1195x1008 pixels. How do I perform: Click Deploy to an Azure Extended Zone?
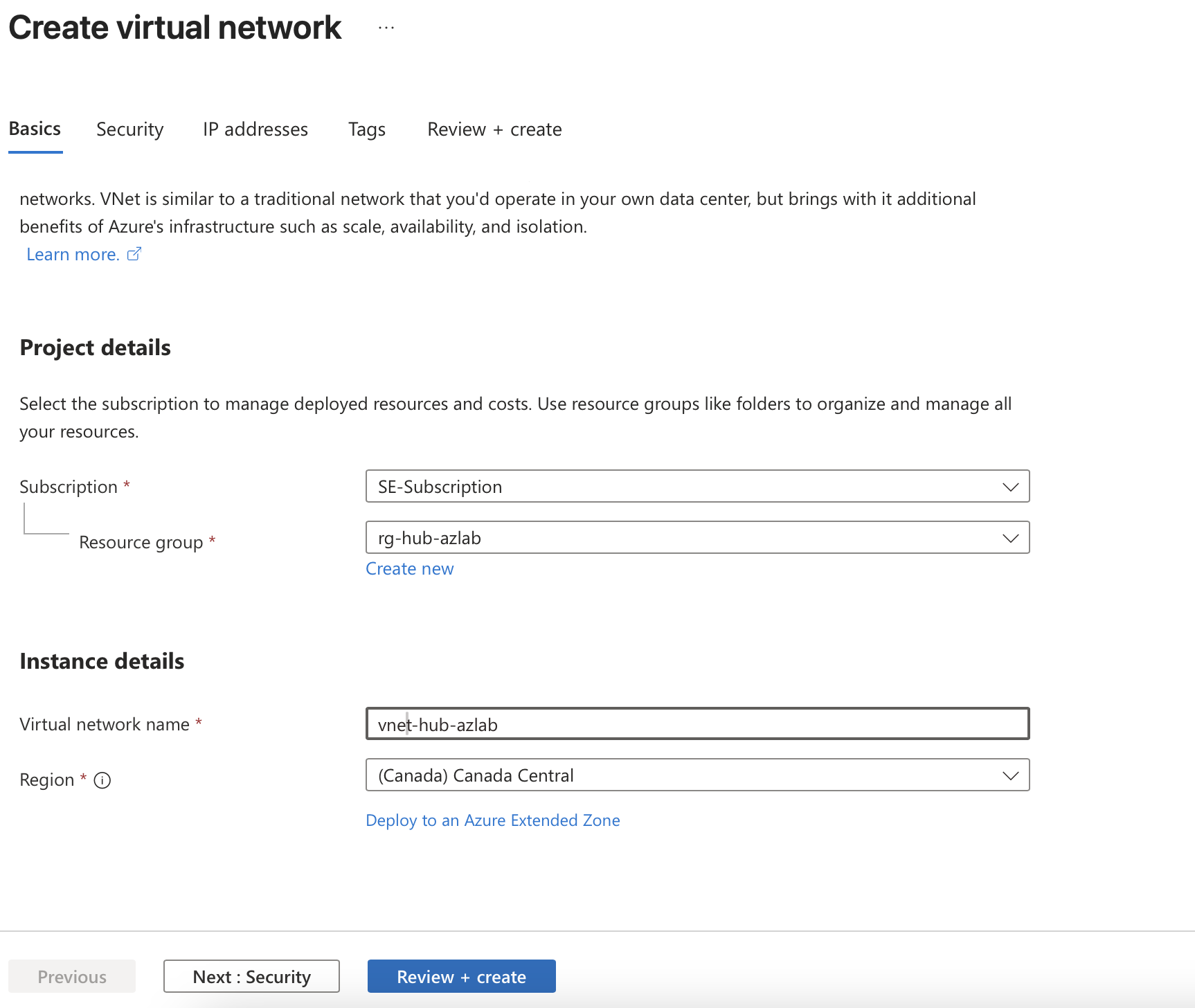[x=493, y=820]
